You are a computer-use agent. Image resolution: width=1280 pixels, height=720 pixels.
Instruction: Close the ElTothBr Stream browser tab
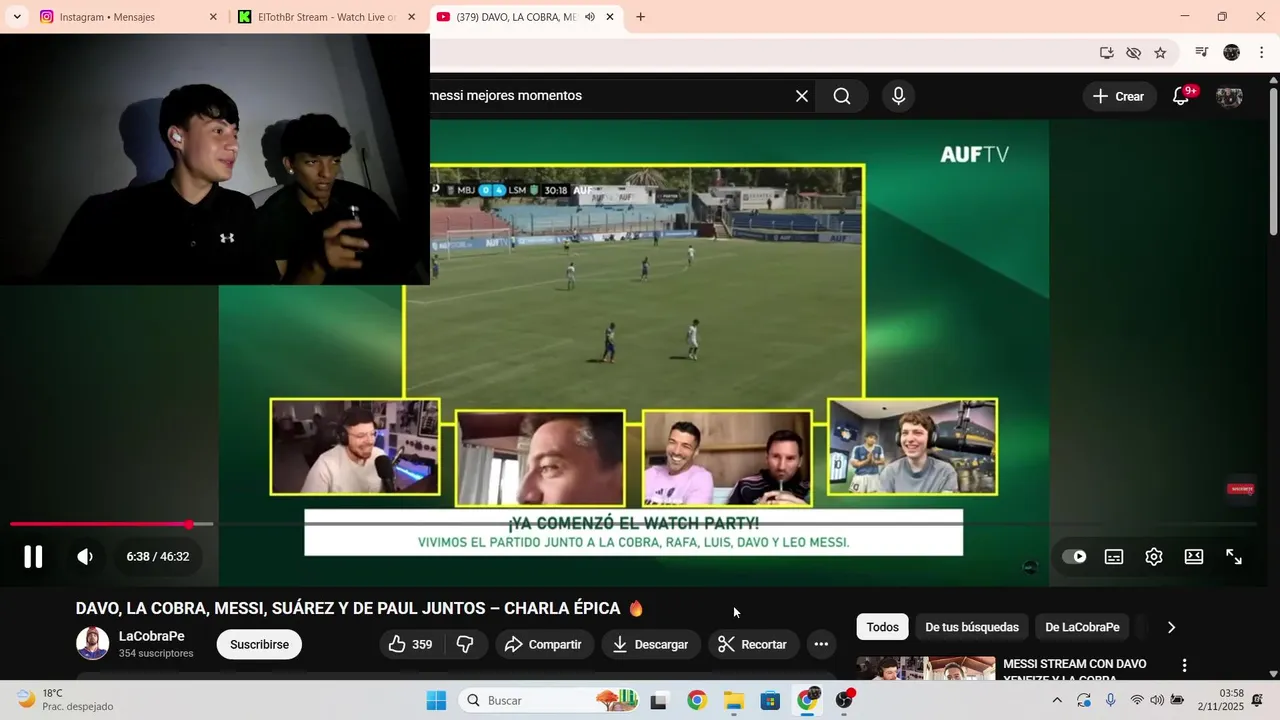coord(411,17)
